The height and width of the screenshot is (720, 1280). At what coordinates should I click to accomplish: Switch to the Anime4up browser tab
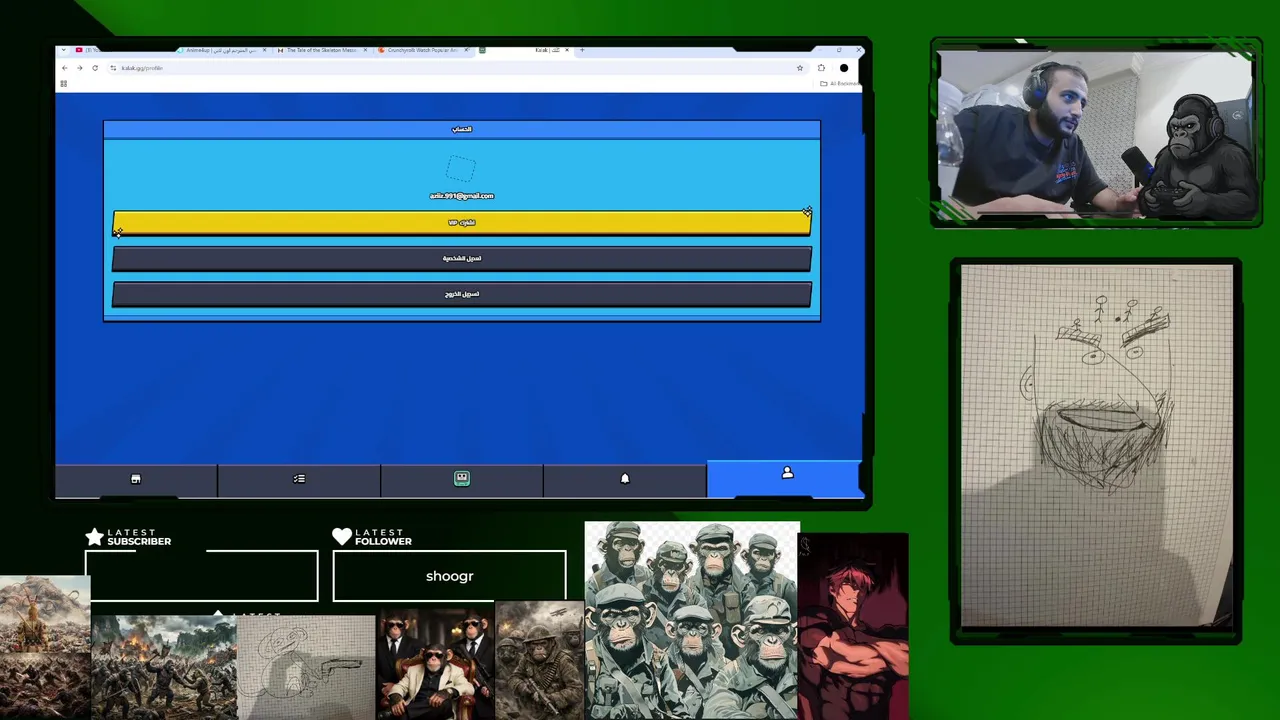click(x=221, y=50)
